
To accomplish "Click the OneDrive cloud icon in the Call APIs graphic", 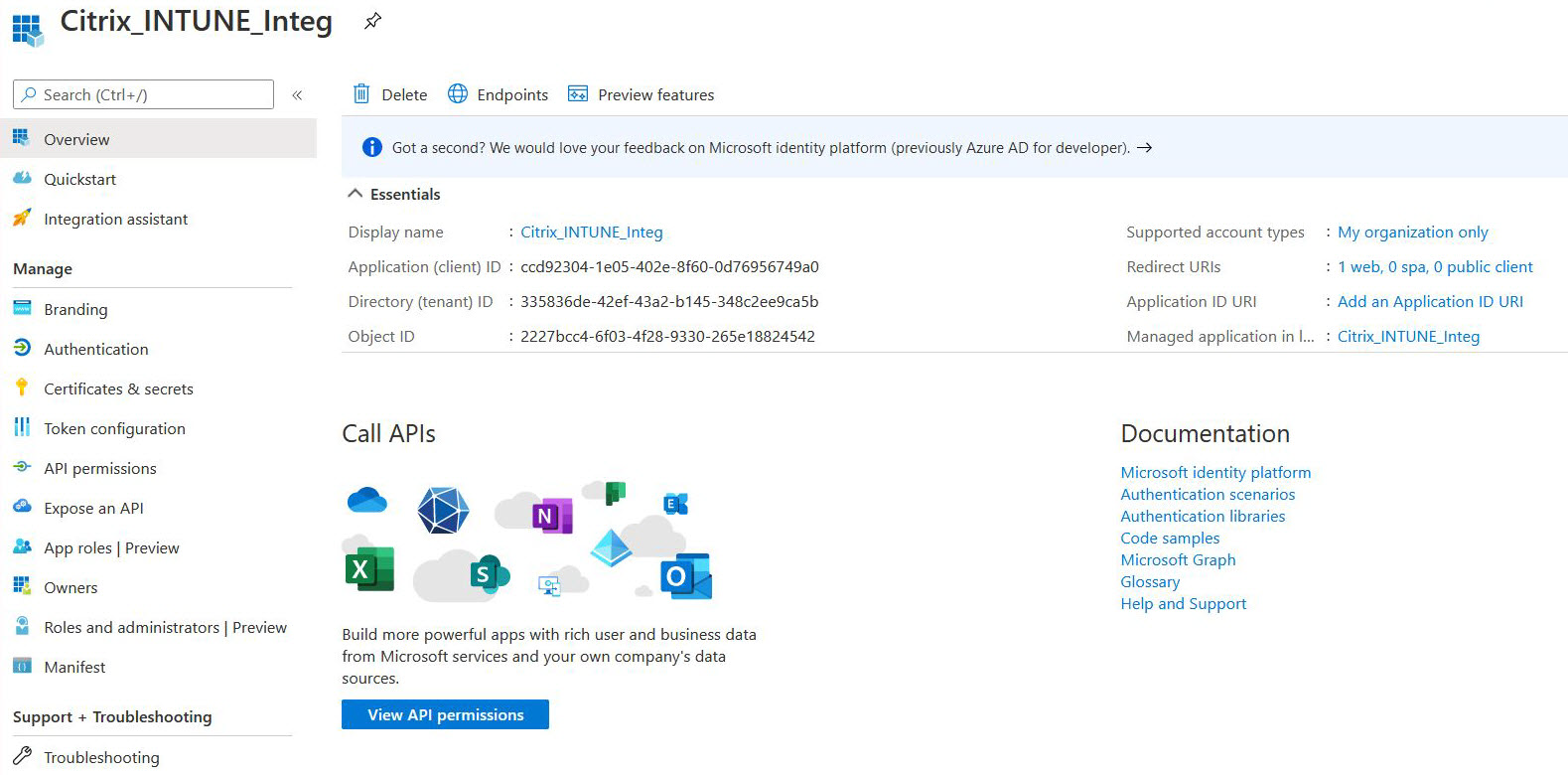I will [x=367, y=500].
